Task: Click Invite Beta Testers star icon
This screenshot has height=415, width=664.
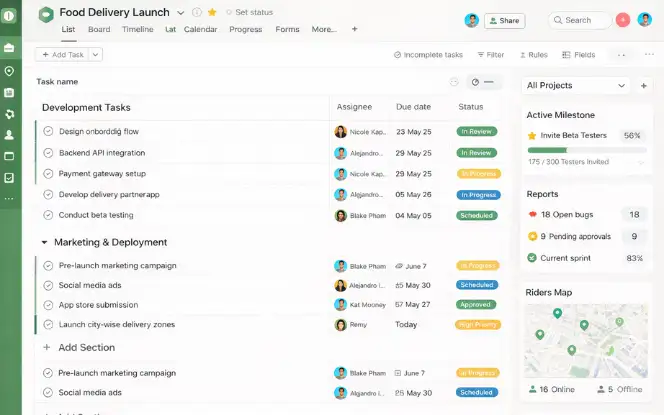Action: pyautogui.click(x=532, y=136)
